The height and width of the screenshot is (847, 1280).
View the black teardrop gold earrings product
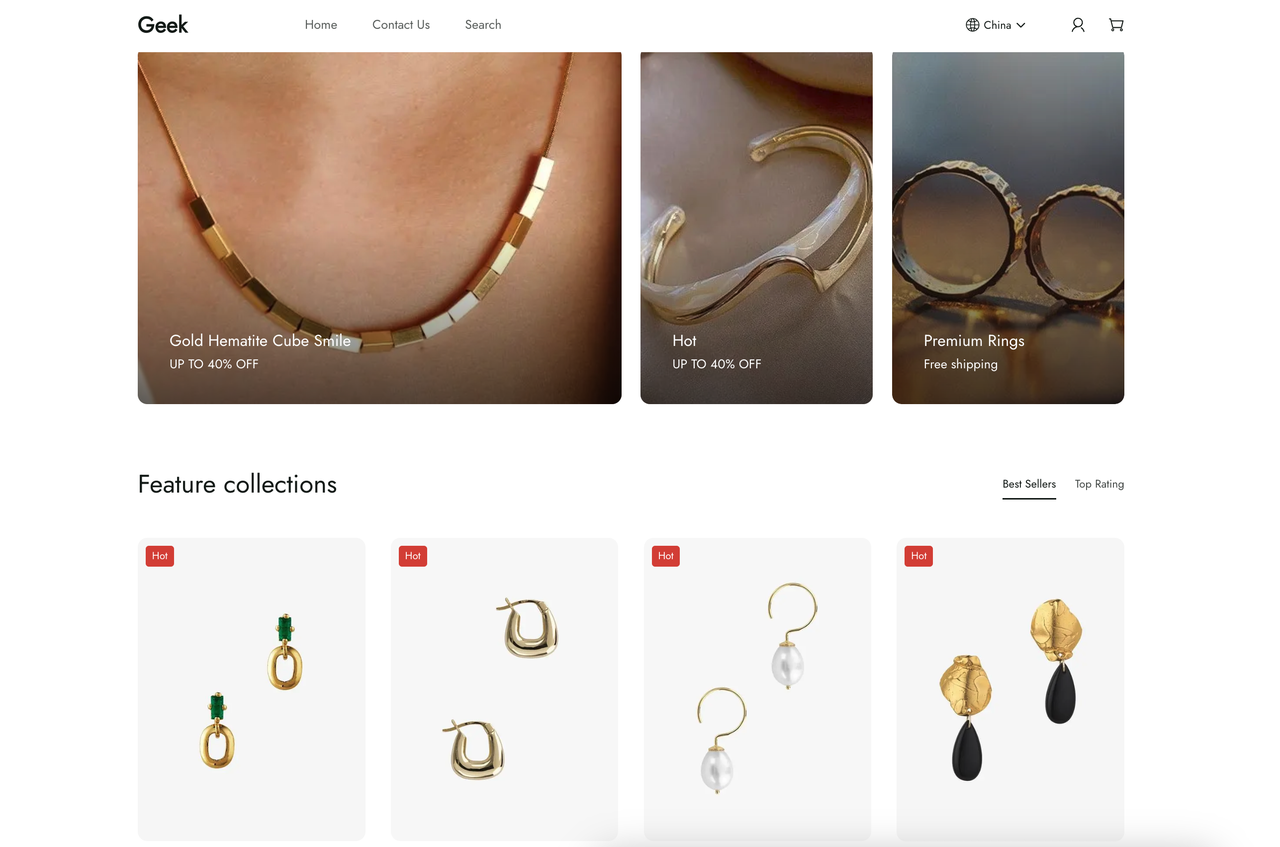(x=1010, y=690)
